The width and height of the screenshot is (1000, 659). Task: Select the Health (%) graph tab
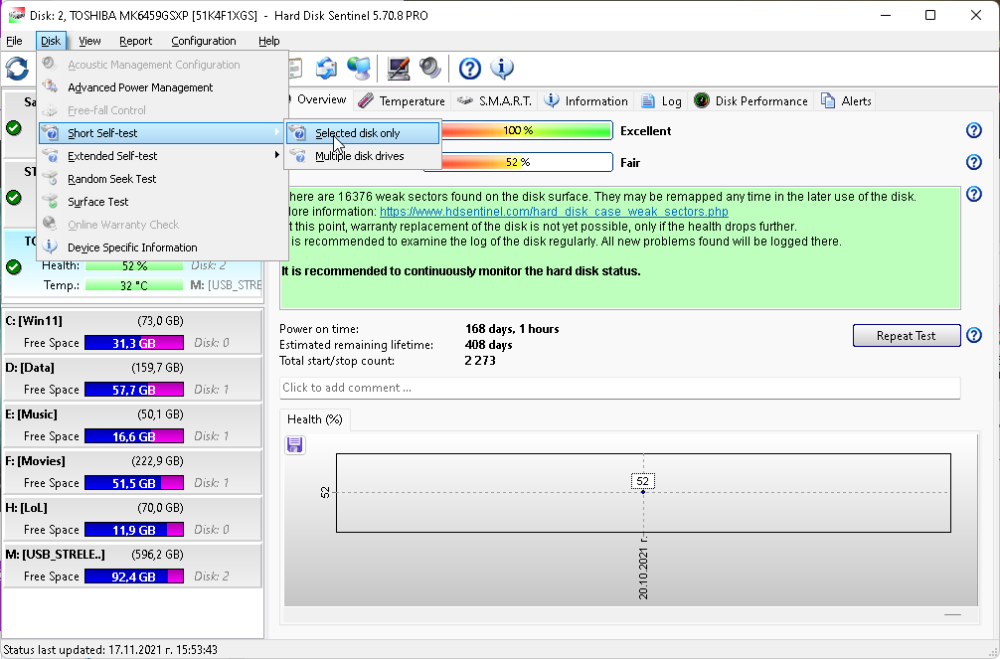pos(314,419)
